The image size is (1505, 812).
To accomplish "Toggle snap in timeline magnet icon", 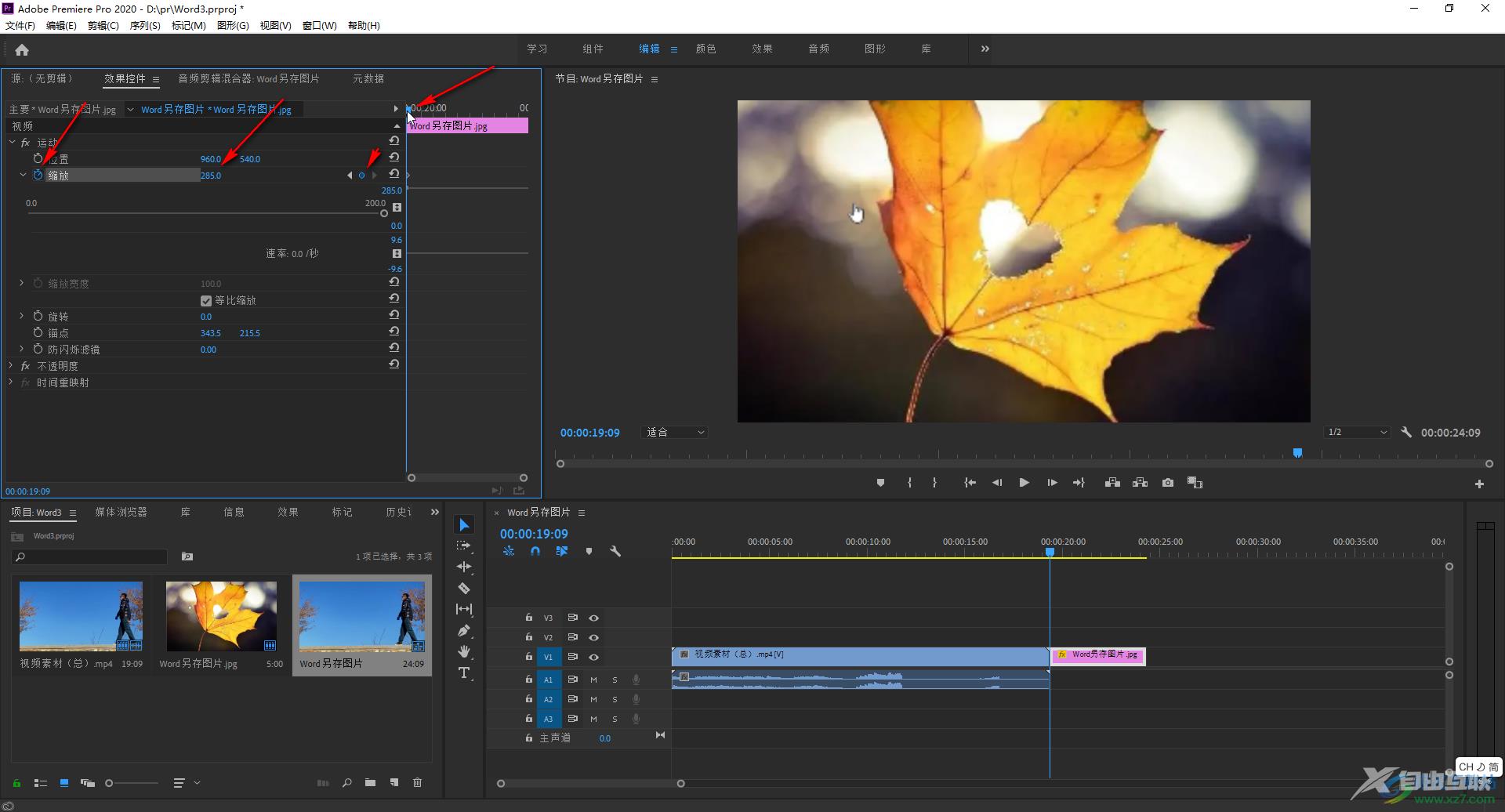I will 535,551.
